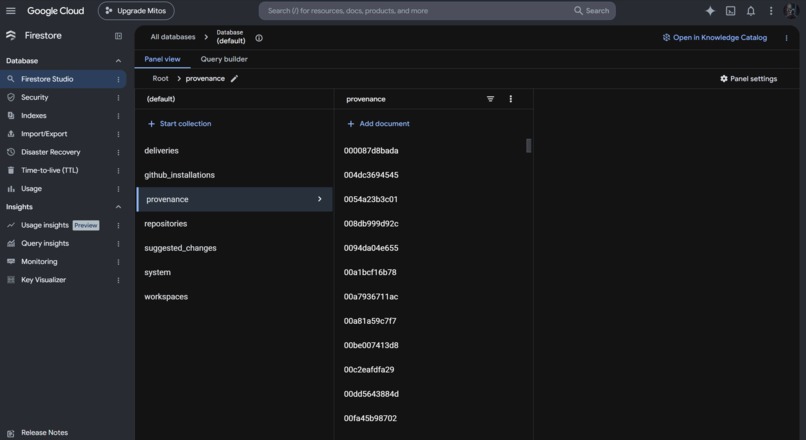The width and height of the screenshot is (806, 440).
Task: Select the repositories collection
Action: [x=234, y=224]
